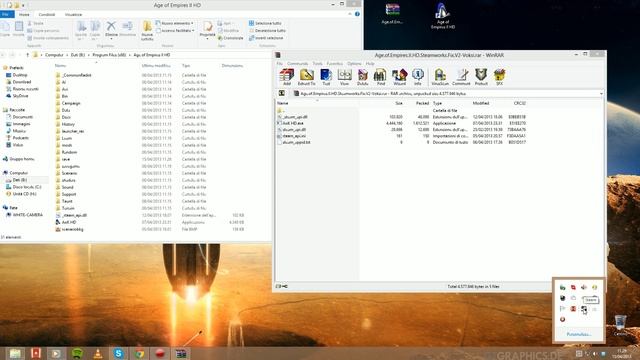Switch to the Condividi tab in Explorer
The width and height of the screenshot is (640, 360).
tap(47, 14)
